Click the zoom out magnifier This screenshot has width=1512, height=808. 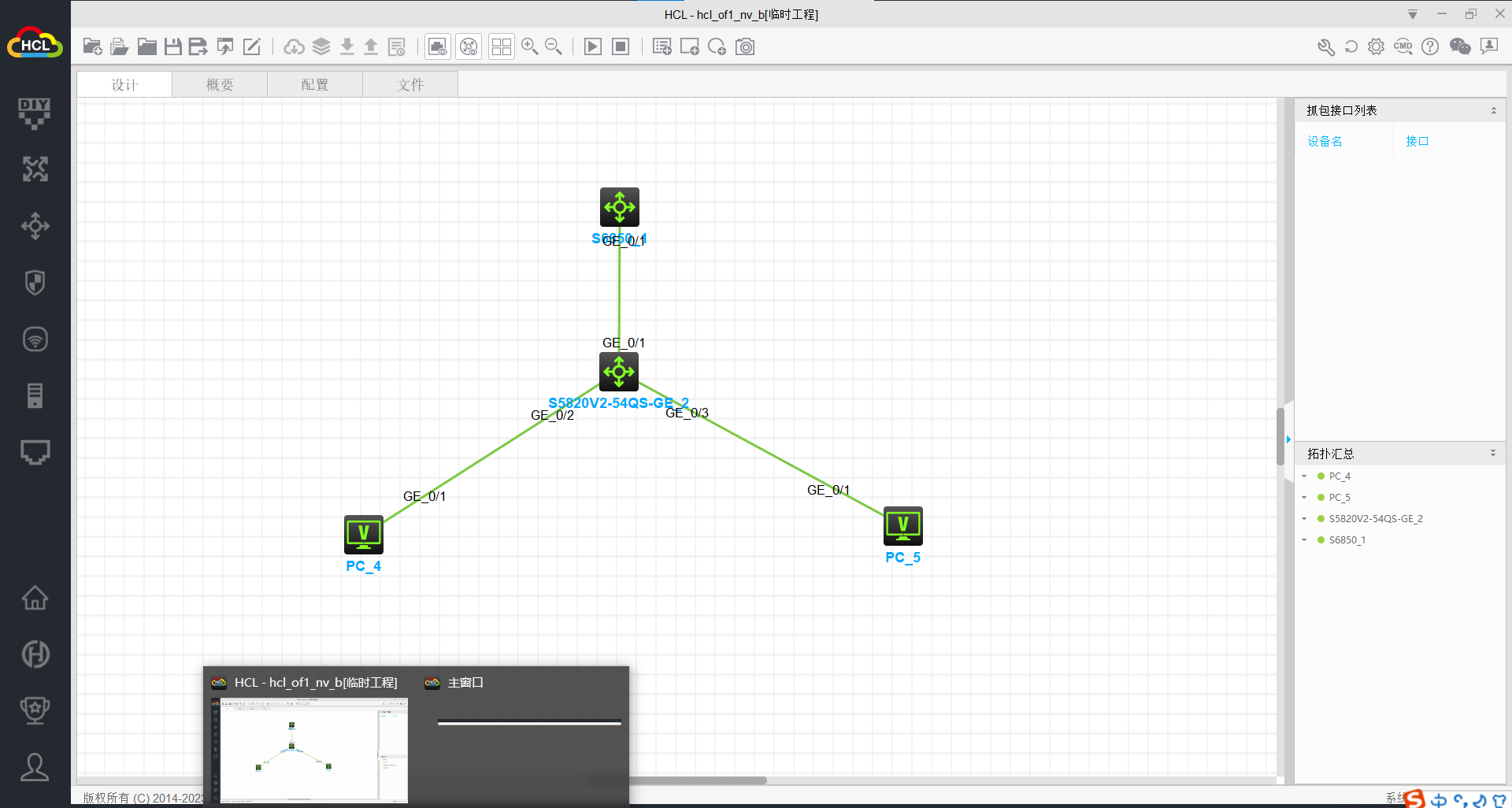pos(554,46)
